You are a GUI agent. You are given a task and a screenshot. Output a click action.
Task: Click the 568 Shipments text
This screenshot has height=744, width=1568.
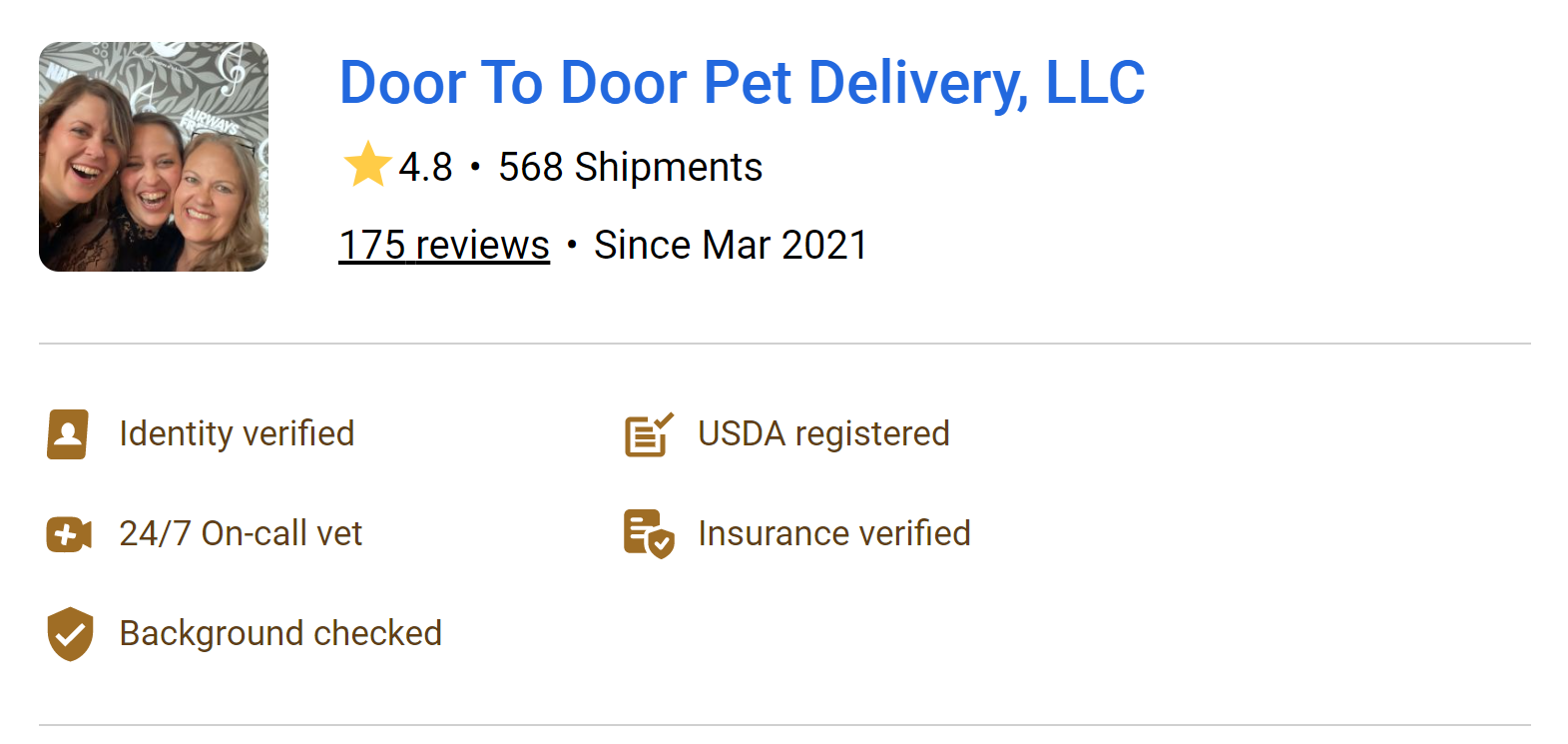(631, 167)
